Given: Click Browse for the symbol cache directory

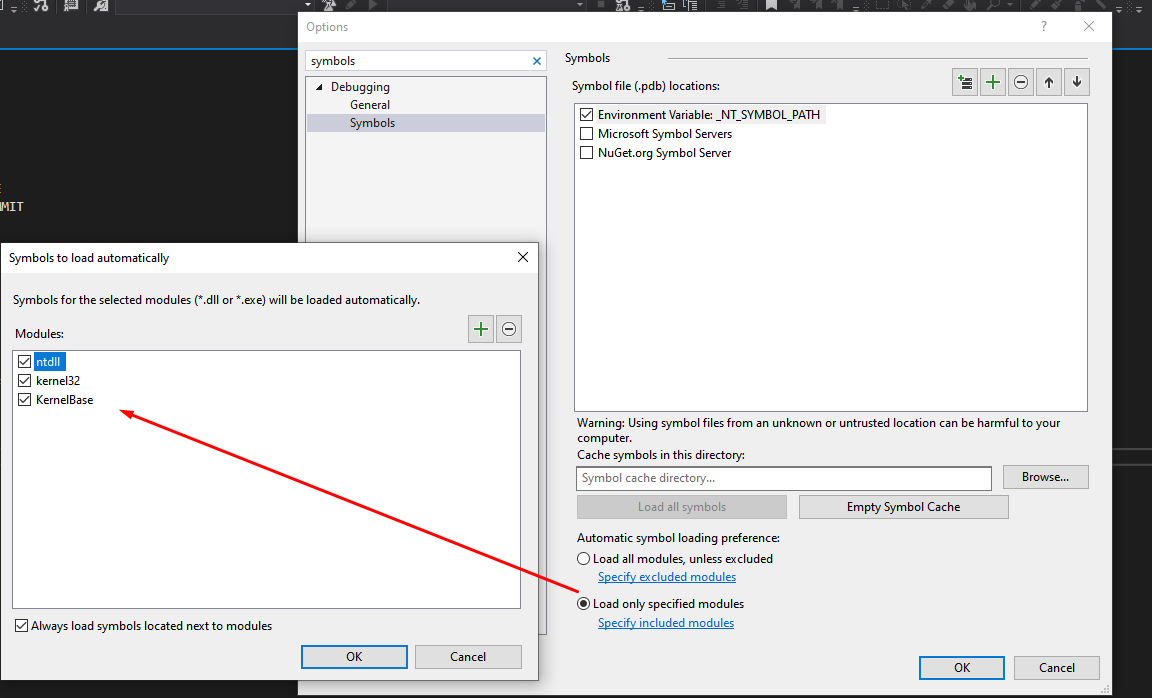Looking at the screenshot, I should pos(1045,478).
